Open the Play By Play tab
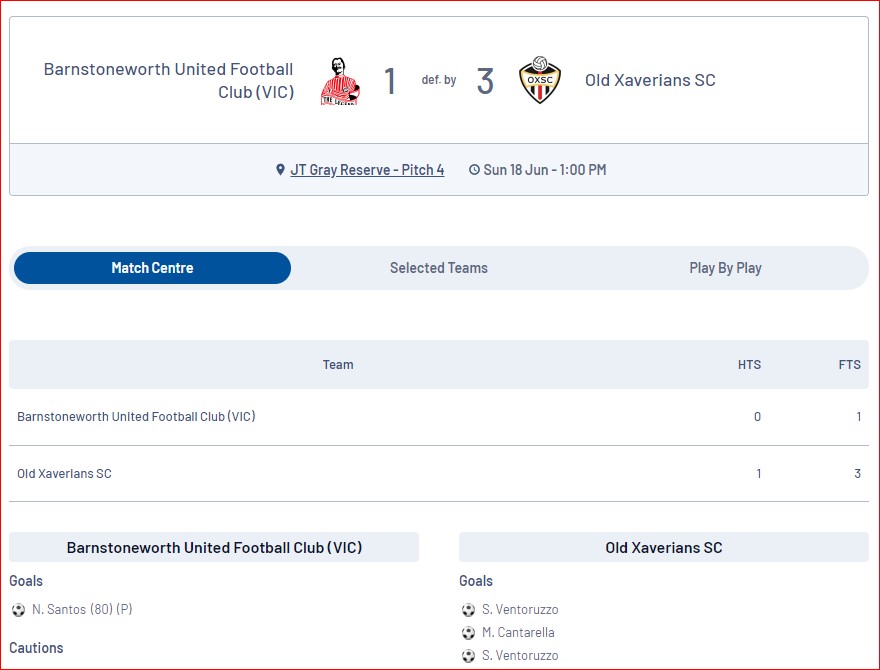 [725, 268]
